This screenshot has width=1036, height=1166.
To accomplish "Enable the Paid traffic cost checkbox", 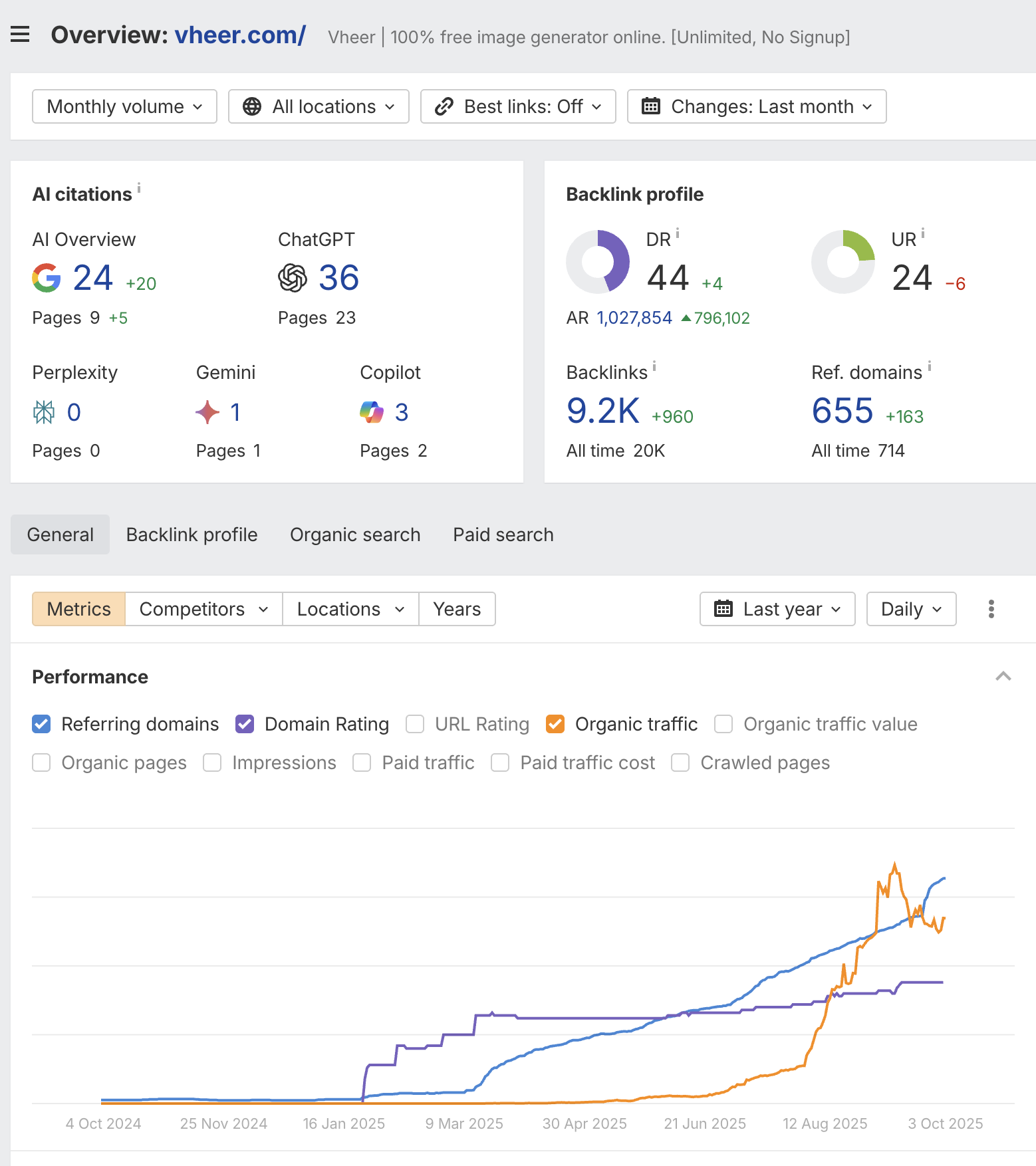I will tap(500, 762).
